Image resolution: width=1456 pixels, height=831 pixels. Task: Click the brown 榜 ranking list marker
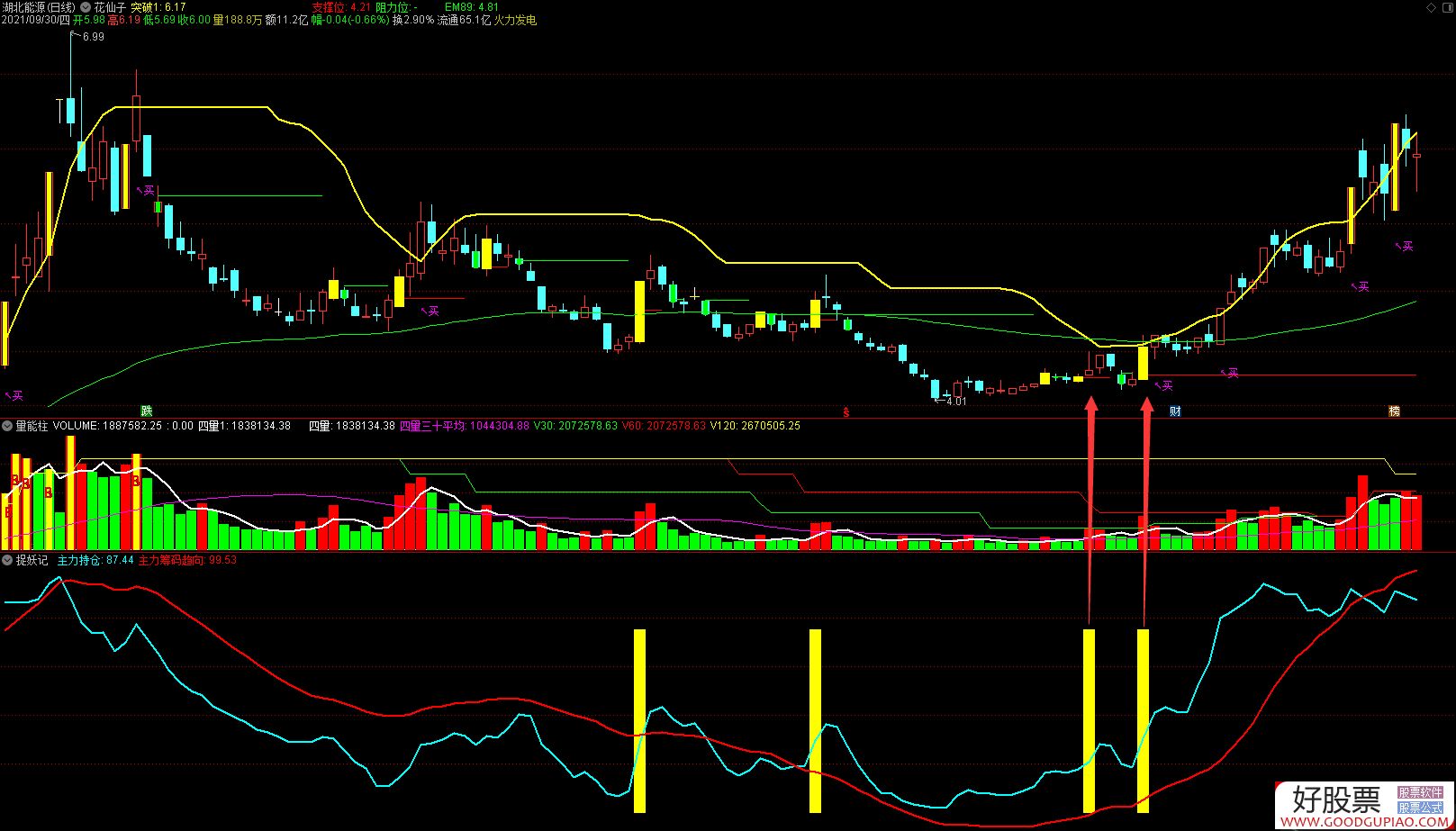point(1394,411)
